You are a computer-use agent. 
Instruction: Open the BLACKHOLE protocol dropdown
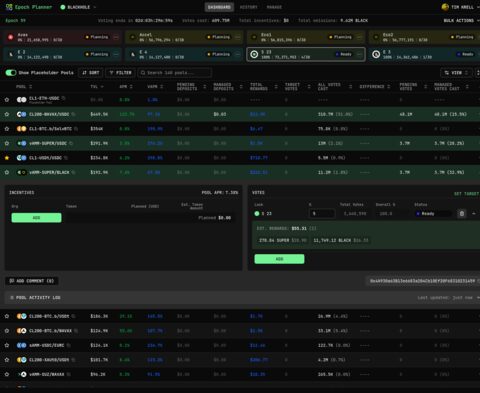click(x=78, y=7)
